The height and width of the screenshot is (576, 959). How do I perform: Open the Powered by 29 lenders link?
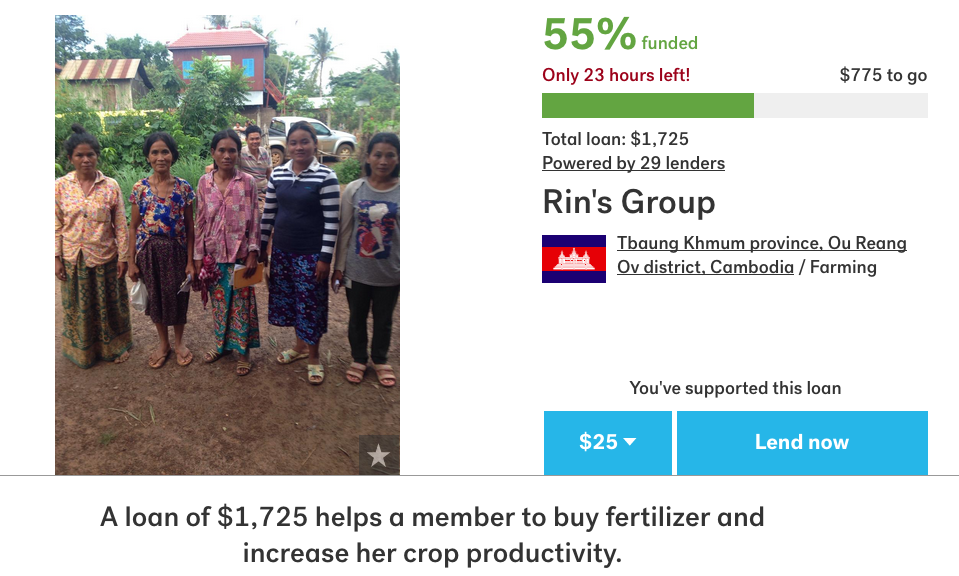coord(633,163)
